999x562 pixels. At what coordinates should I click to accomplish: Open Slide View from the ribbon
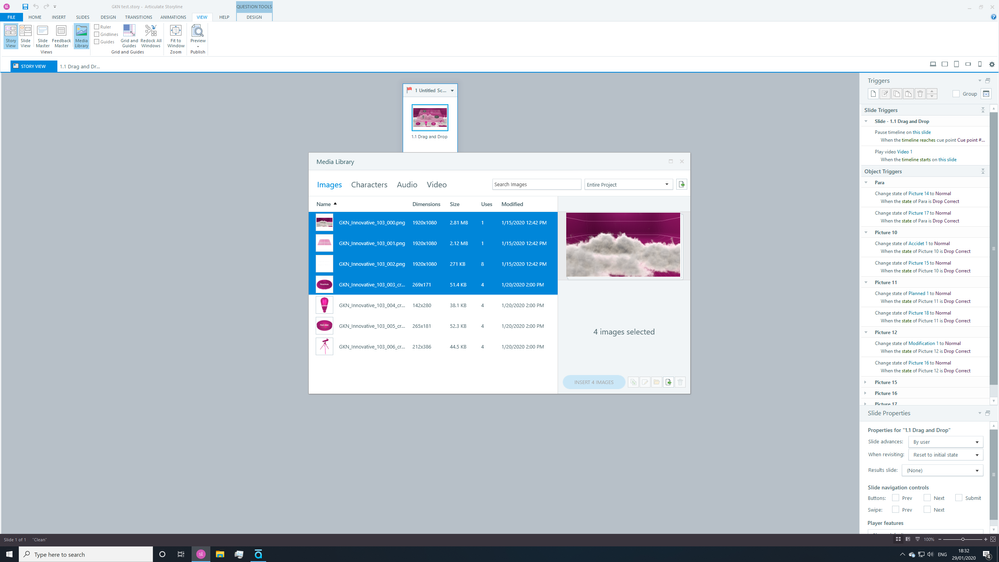coord(25,36)
